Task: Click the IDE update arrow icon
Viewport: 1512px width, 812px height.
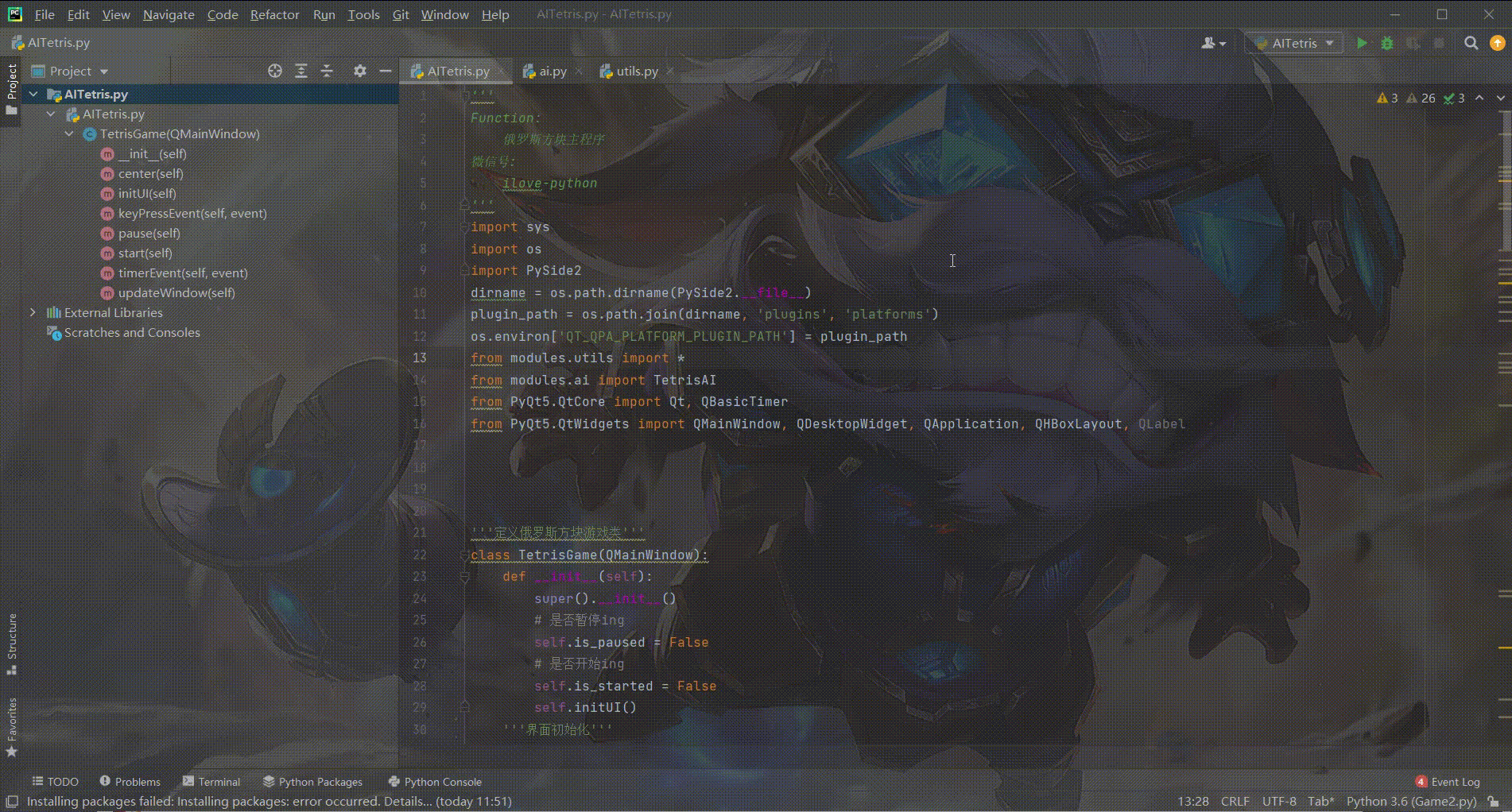Action: [1497, 44]
